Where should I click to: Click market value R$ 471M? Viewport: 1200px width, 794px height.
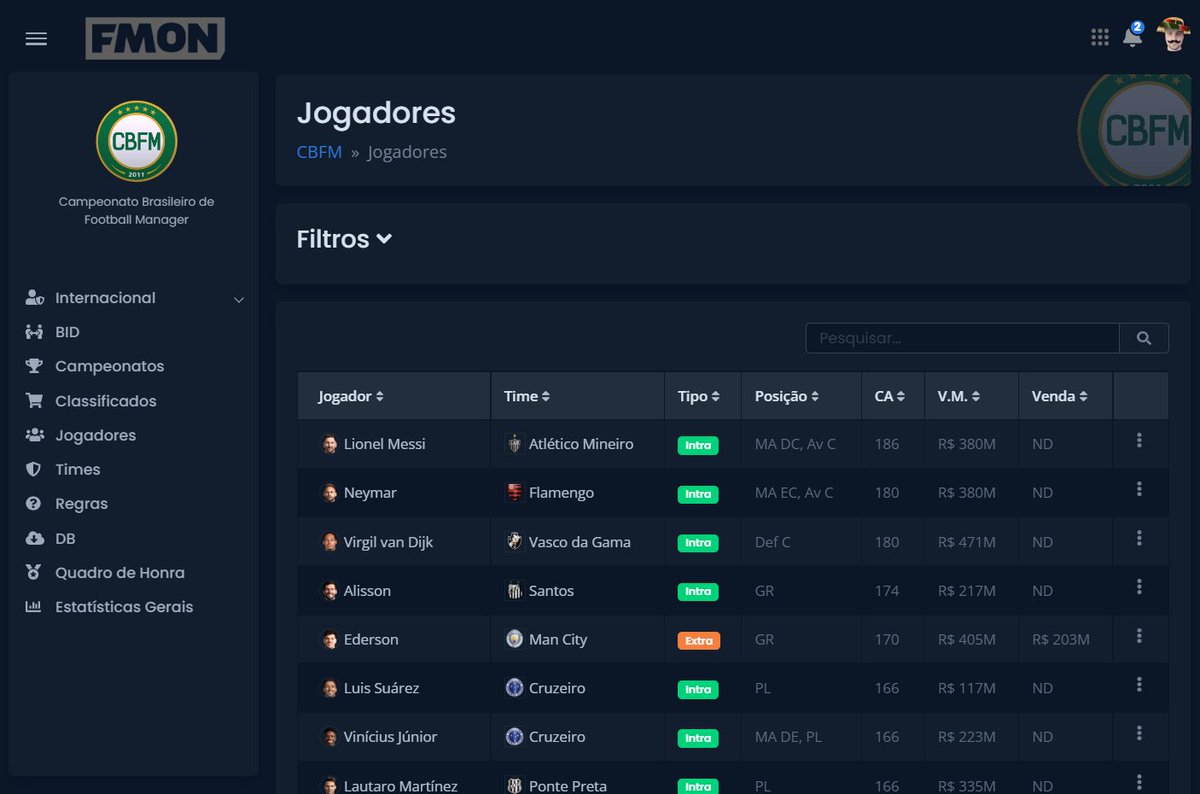pyautogui.click(x=966, y=542)
